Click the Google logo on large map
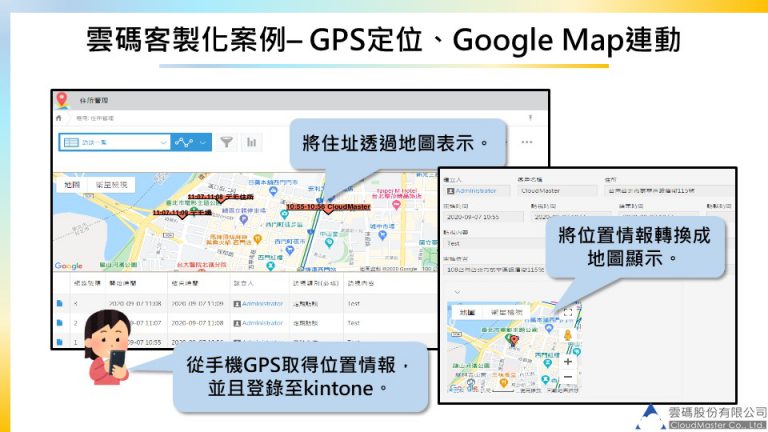Viewport: 768px width, 432px height. (x=69, y=266)
